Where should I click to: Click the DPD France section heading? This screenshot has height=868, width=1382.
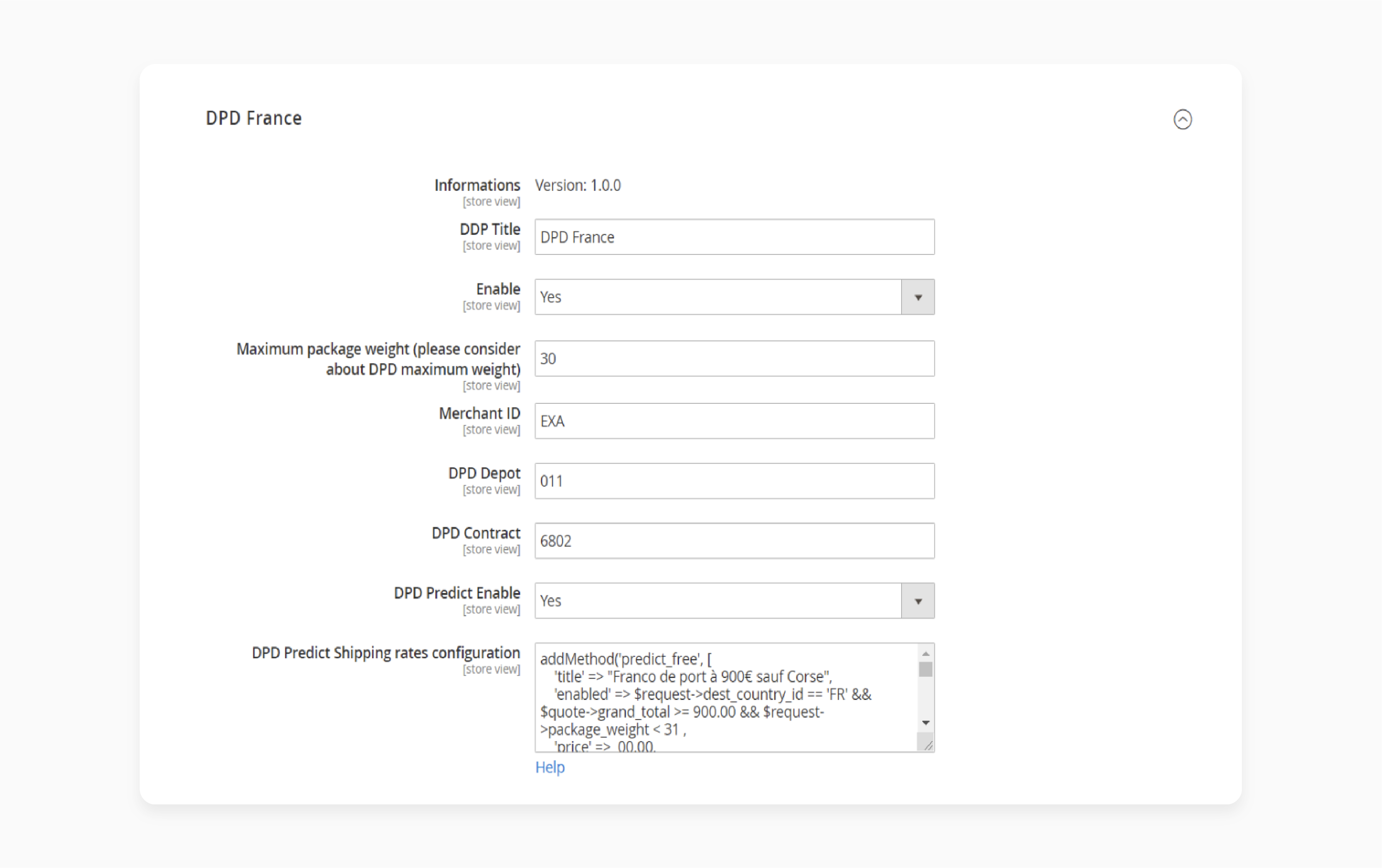[x=254, y=118]
